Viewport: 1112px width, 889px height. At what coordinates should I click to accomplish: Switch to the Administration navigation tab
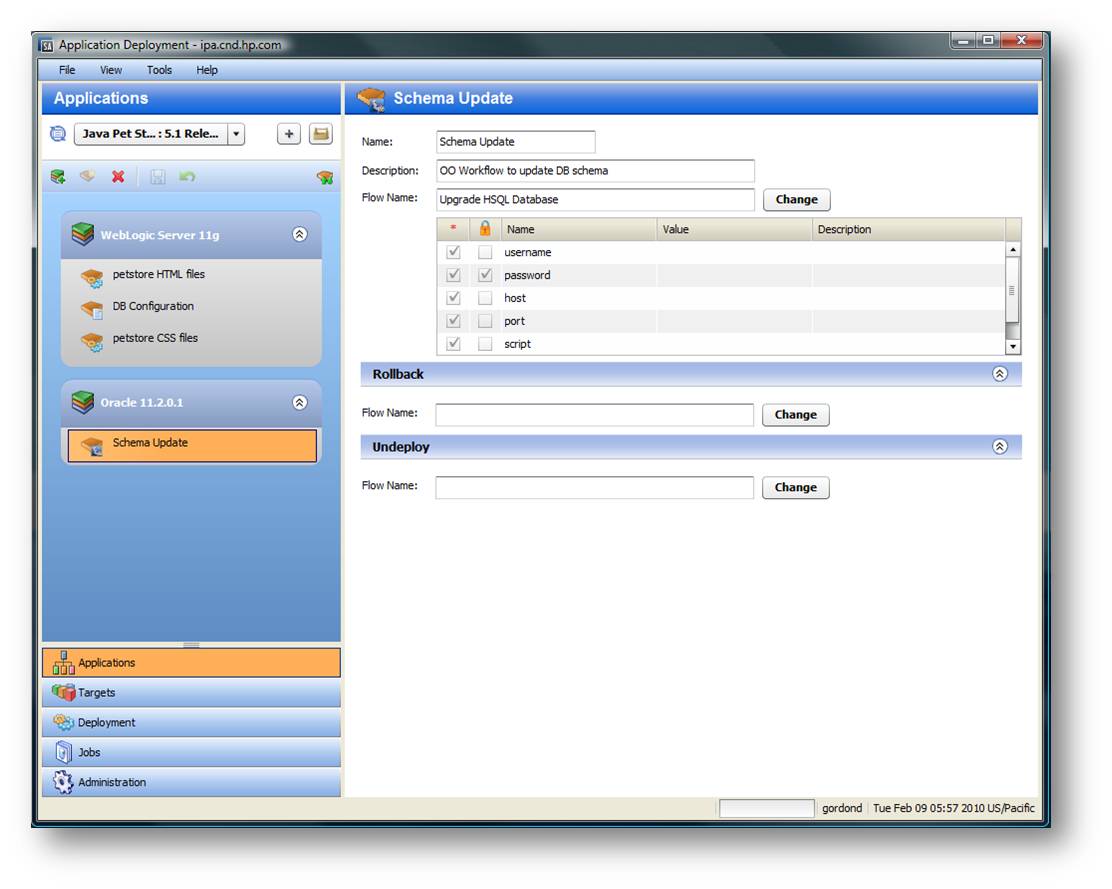pyautogui.click(x=191, y=782)
